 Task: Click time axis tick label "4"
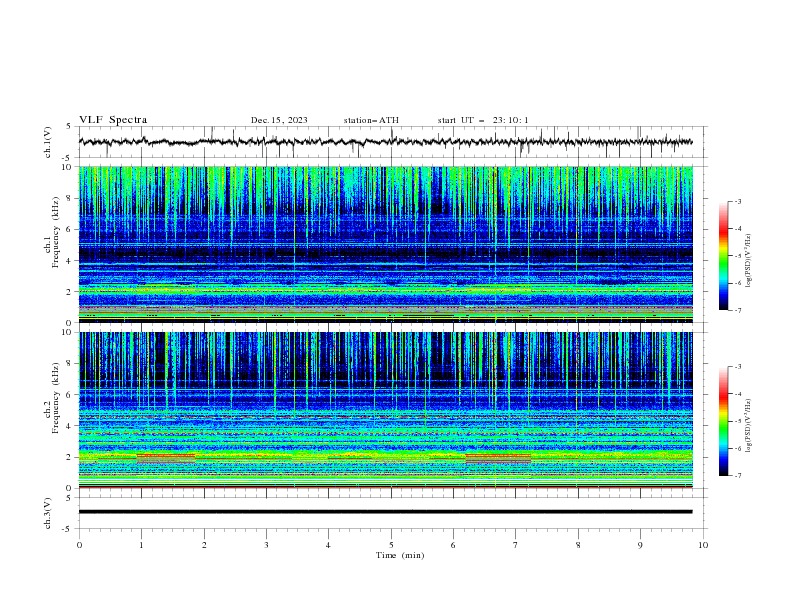tap(328, 545)
